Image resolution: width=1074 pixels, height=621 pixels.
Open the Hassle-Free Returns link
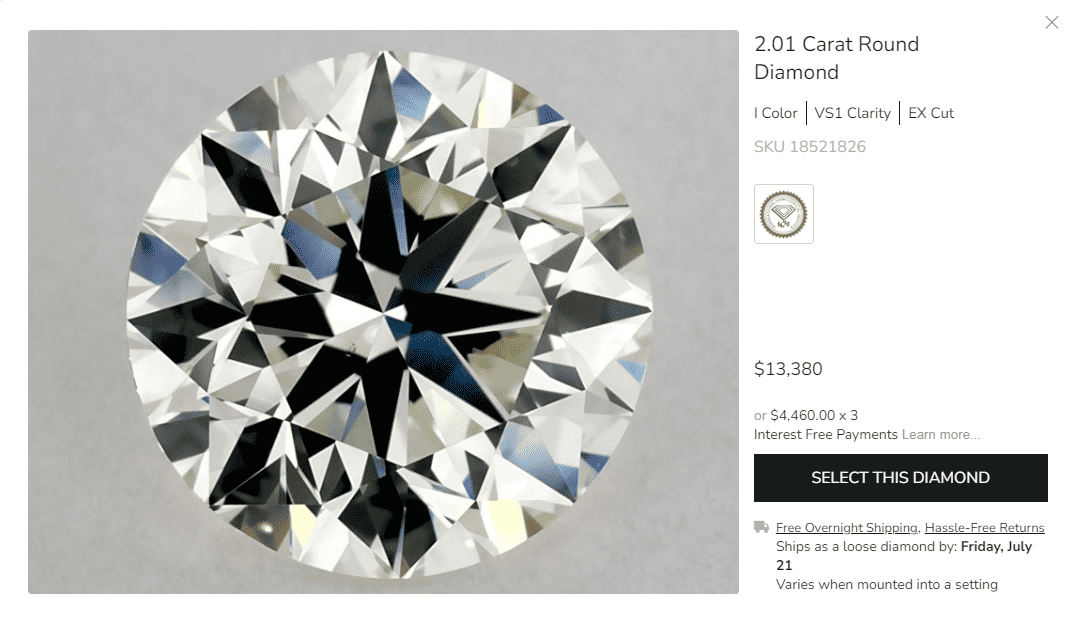click(x=983, y=527)
